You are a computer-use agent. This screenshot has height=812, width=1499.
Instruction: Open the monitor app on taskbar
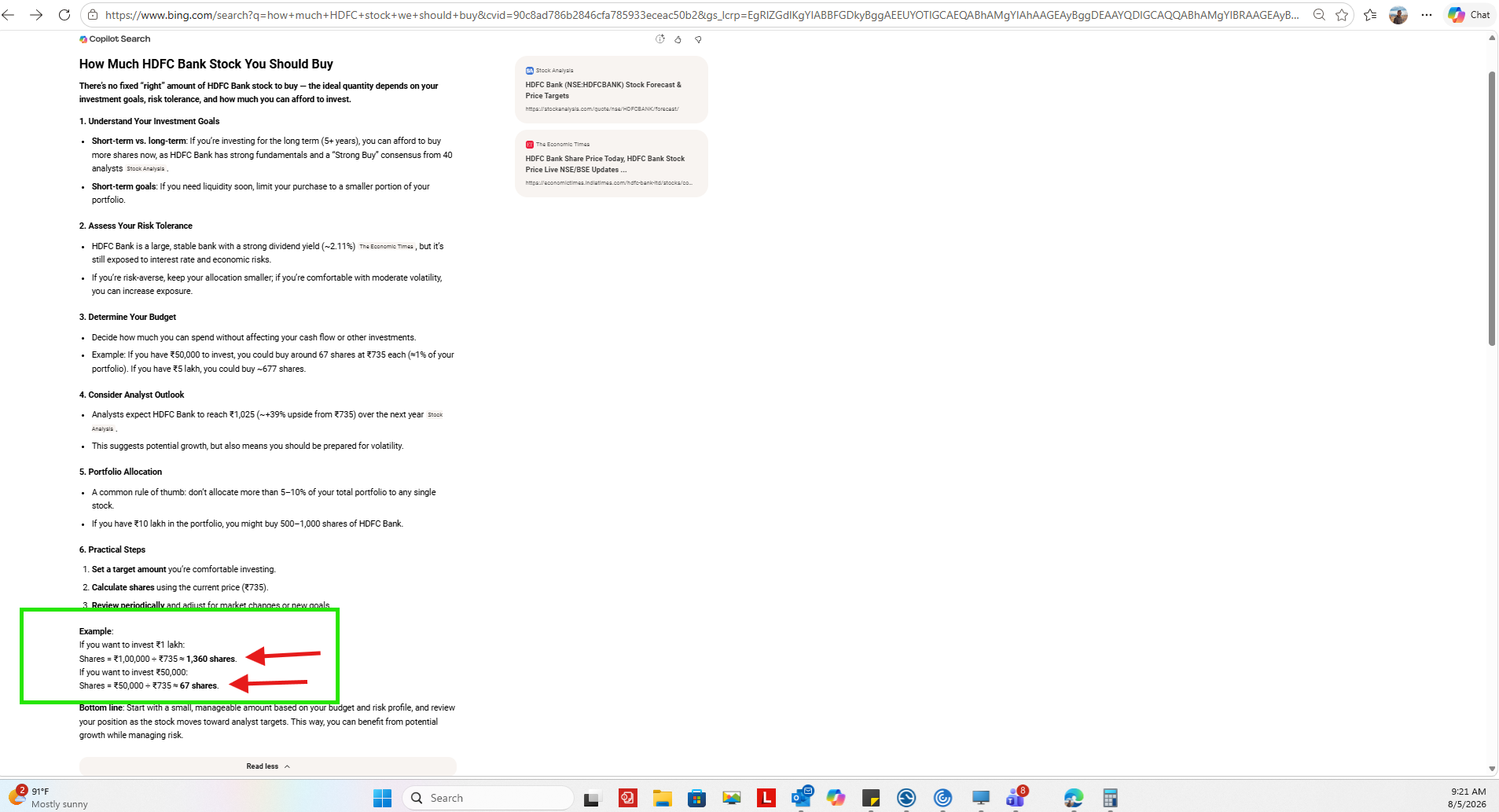pyautogui.click(x=981, y=798)
